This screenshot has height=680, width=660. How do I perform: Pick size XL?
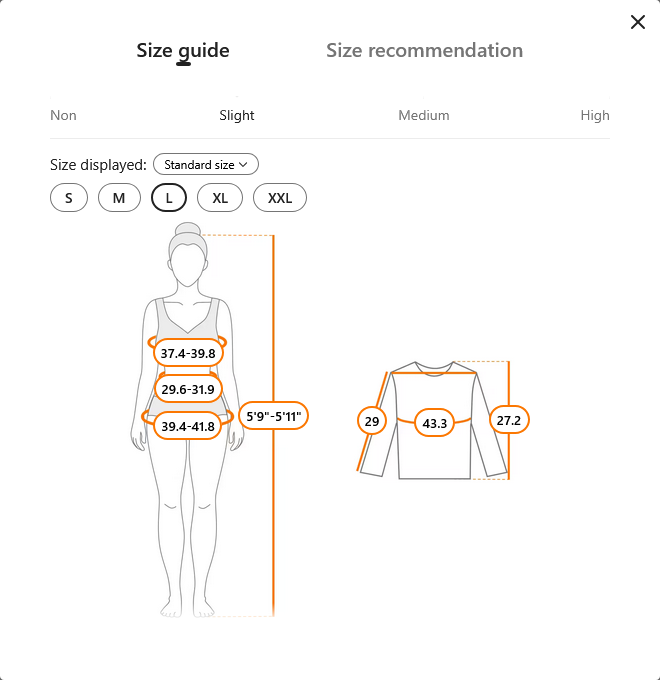click(220, 198)
